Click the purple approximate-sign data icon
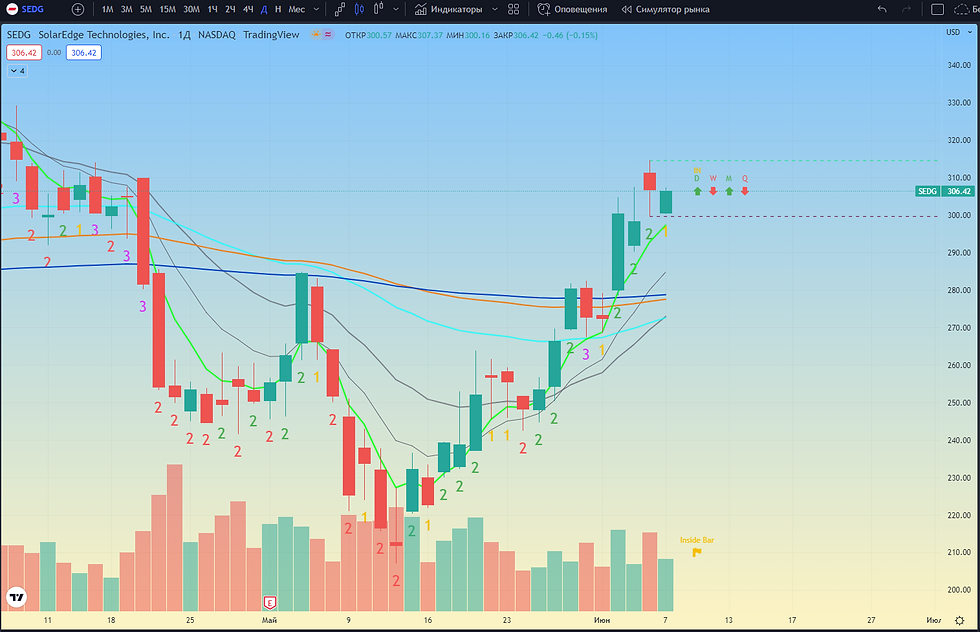Screen dimensions: 980x632 (x=328, y=34)
